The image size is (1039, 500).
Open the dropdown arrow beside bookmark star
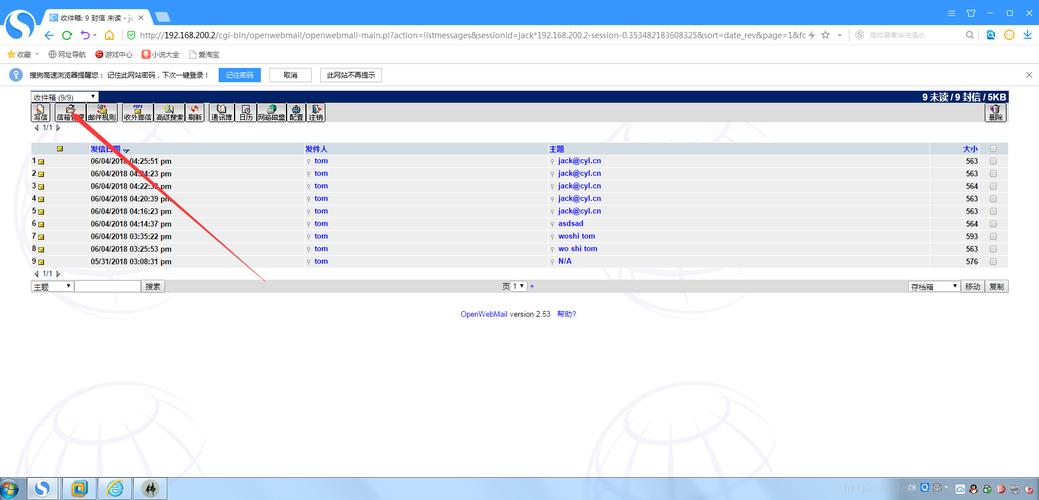pos(840,35)
